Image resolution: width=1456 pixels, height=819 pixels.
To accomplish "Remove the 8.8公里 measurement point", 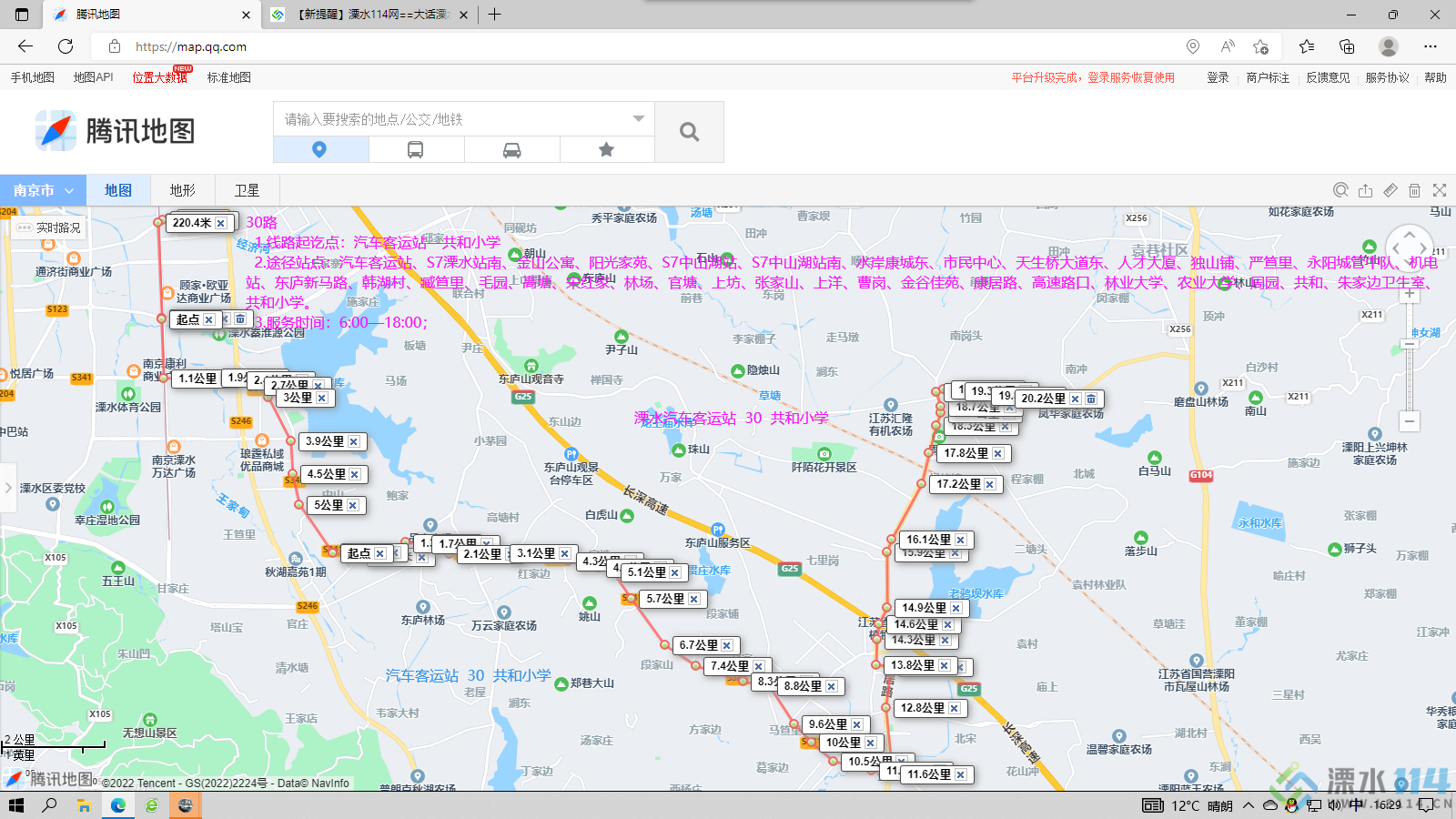I will click(832, 686).
